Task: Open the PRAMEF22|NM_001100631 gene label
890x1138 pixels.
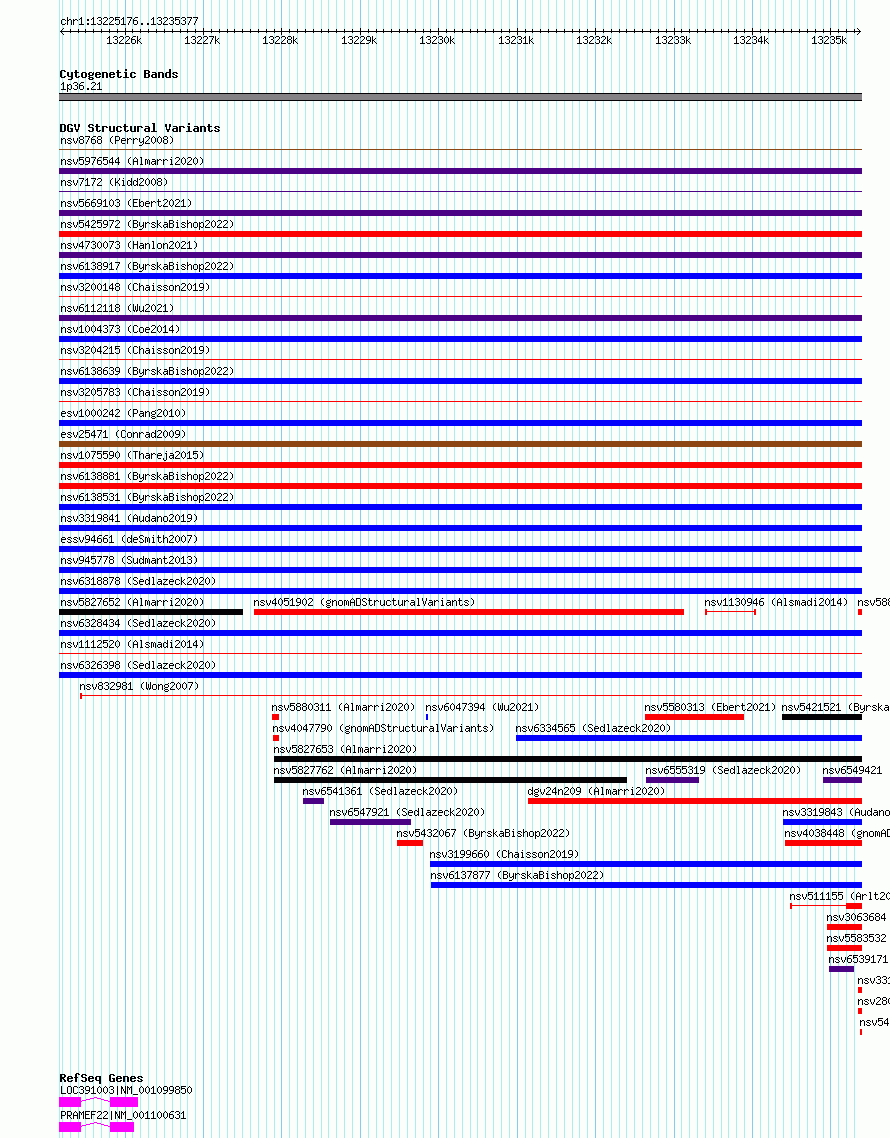Action: (123, 1116)
